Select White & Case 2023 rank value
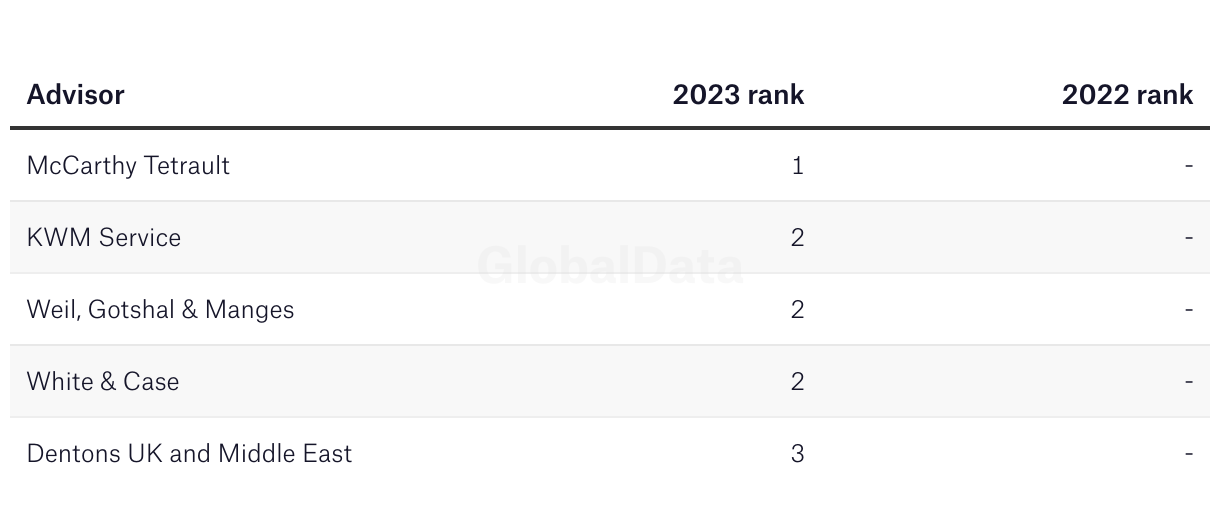The height and width of the screenshot is (530, 1220). click(797, 382)
